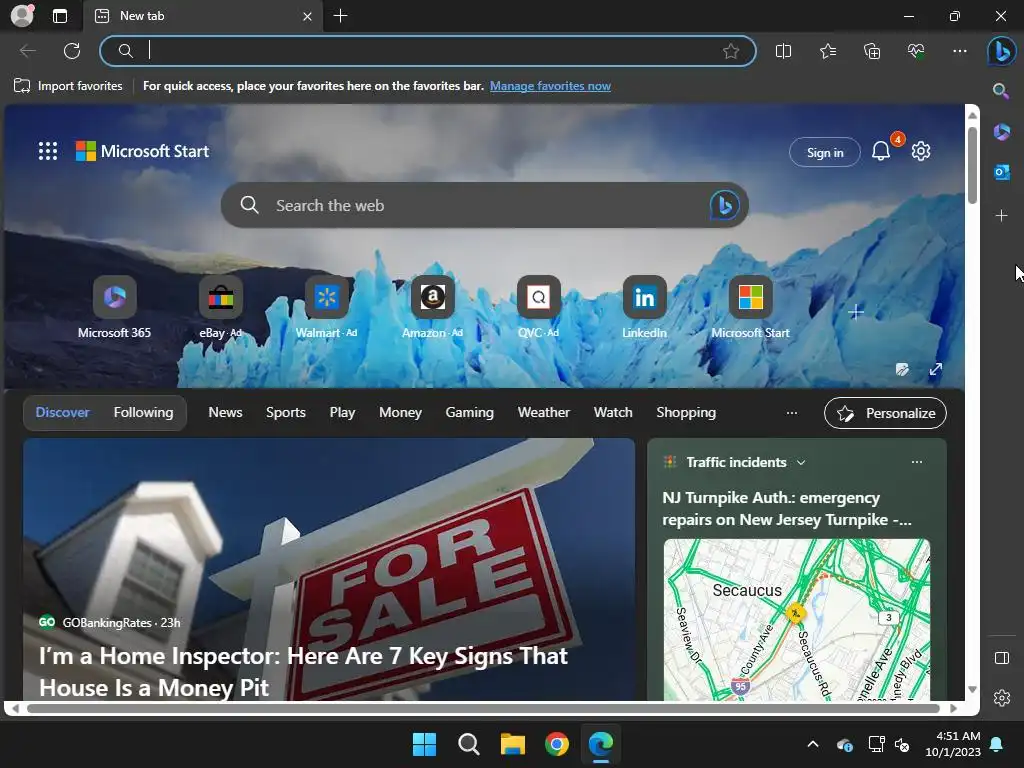
Task: Open the News tab
Action: [x=225, y=413]
